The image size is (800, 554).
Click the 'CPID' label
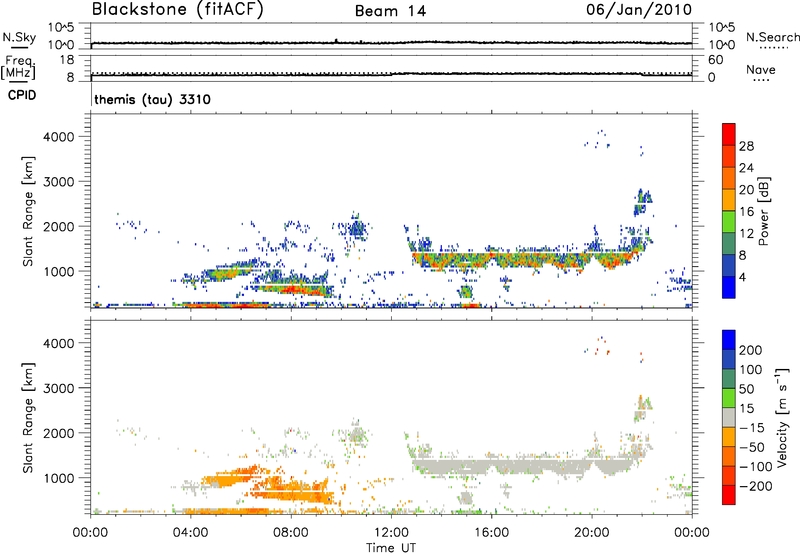22,95
